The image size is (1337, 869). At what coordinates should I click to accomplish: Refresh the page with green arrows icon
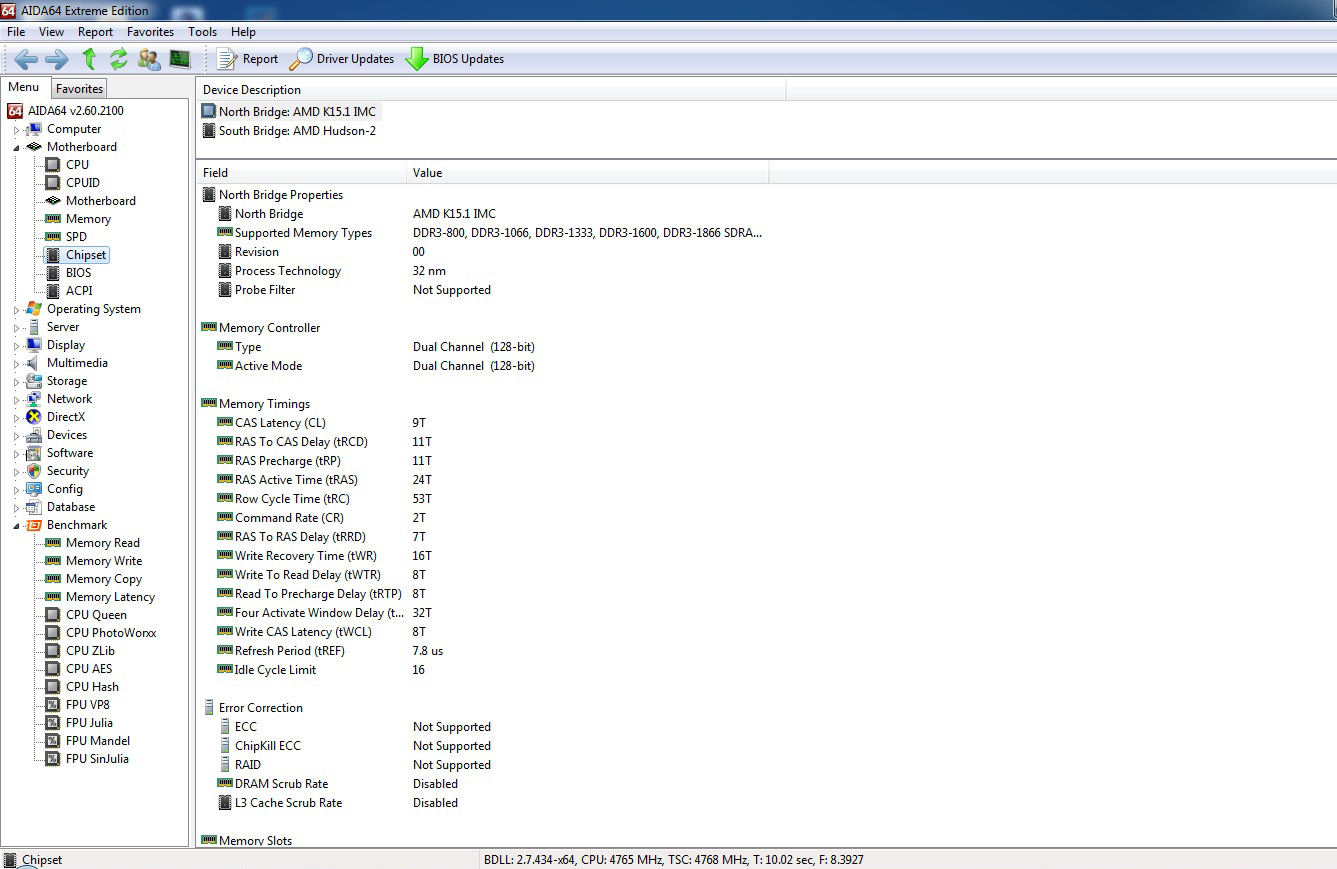119,59
